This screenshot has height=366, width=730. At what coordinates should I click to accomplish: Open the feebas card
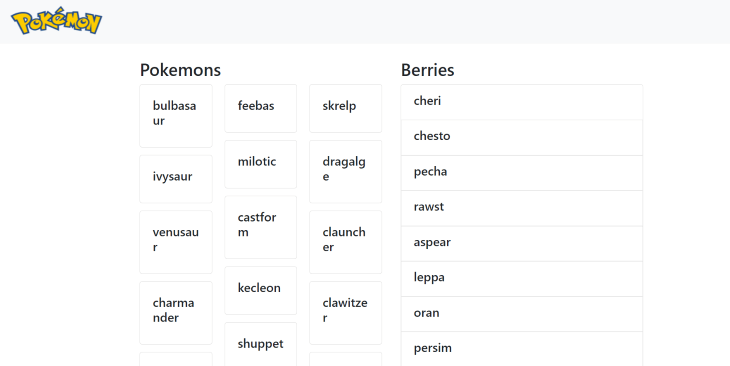(x=261, y=108)
